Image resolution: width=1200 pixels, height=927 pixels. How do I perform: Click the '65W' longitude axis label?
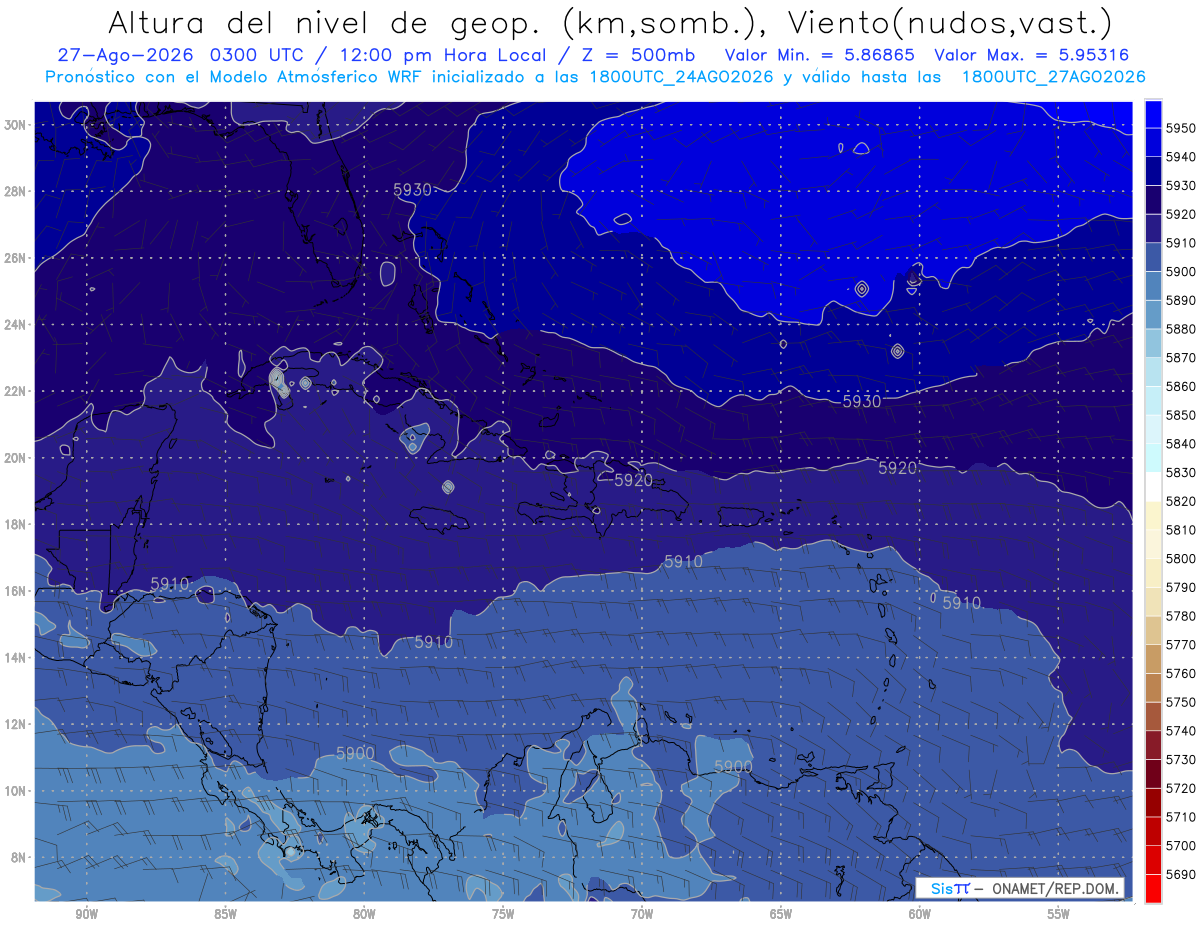(781, 915)
